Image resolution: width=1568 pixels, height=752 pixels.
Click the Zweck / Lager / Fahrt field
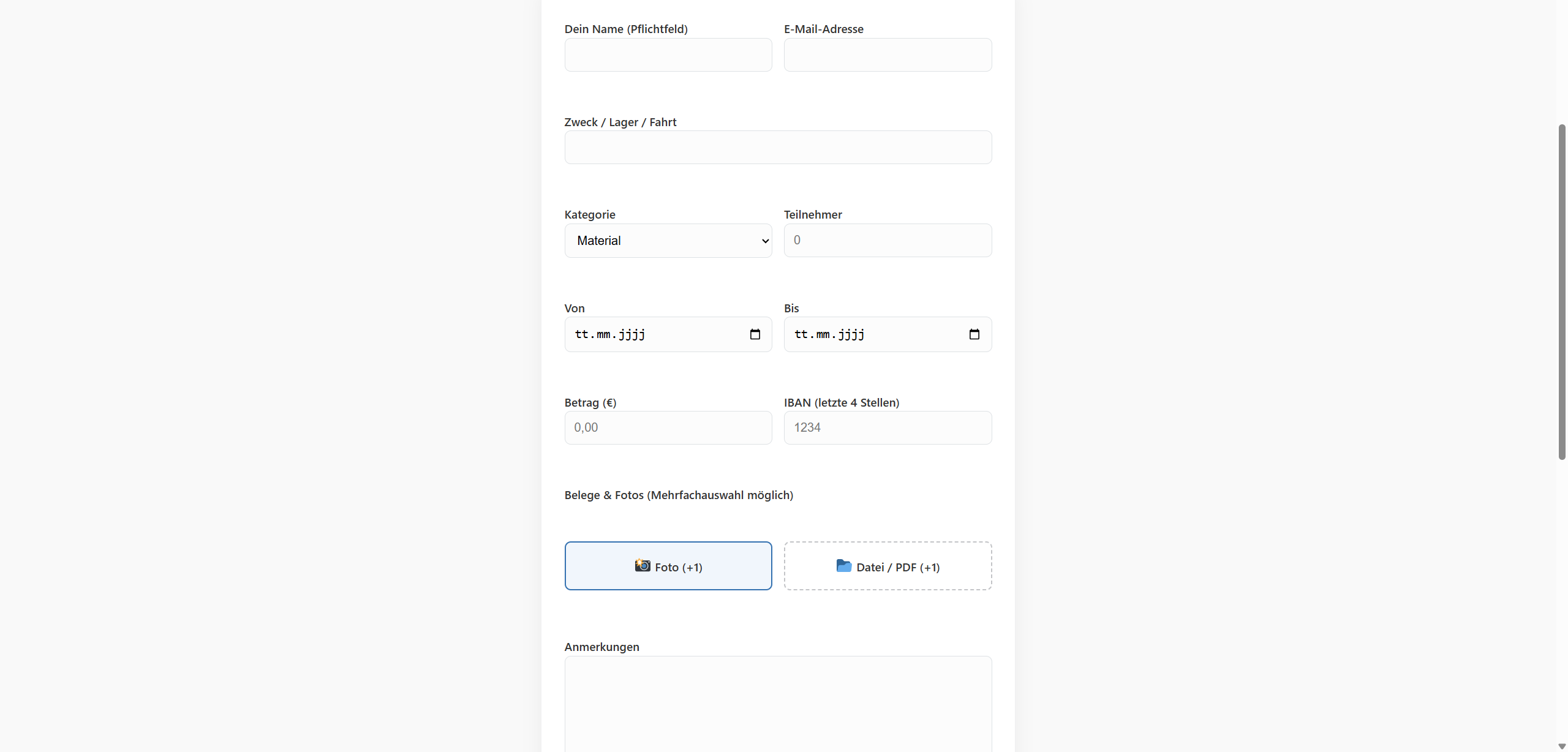[x=777, y=147]
